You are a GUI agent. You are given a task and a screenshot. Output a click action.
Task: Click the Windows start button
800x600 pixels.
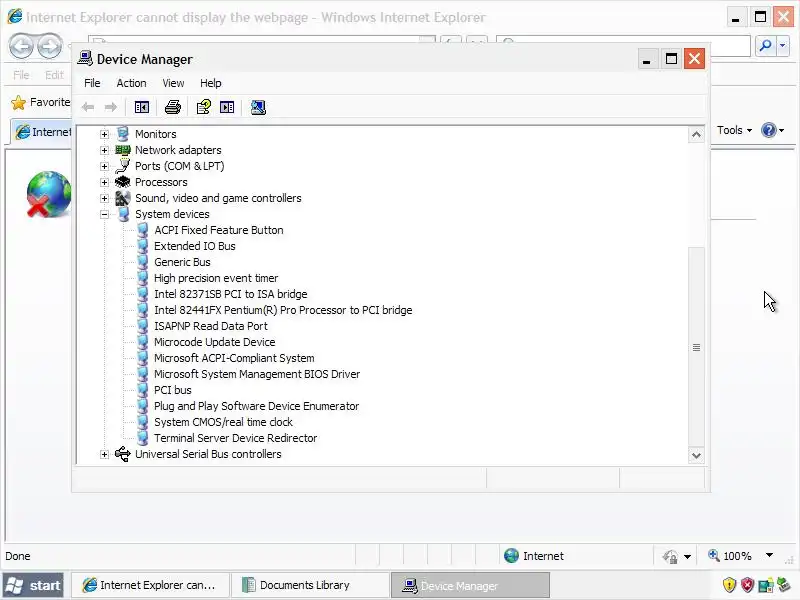[33, 585]
